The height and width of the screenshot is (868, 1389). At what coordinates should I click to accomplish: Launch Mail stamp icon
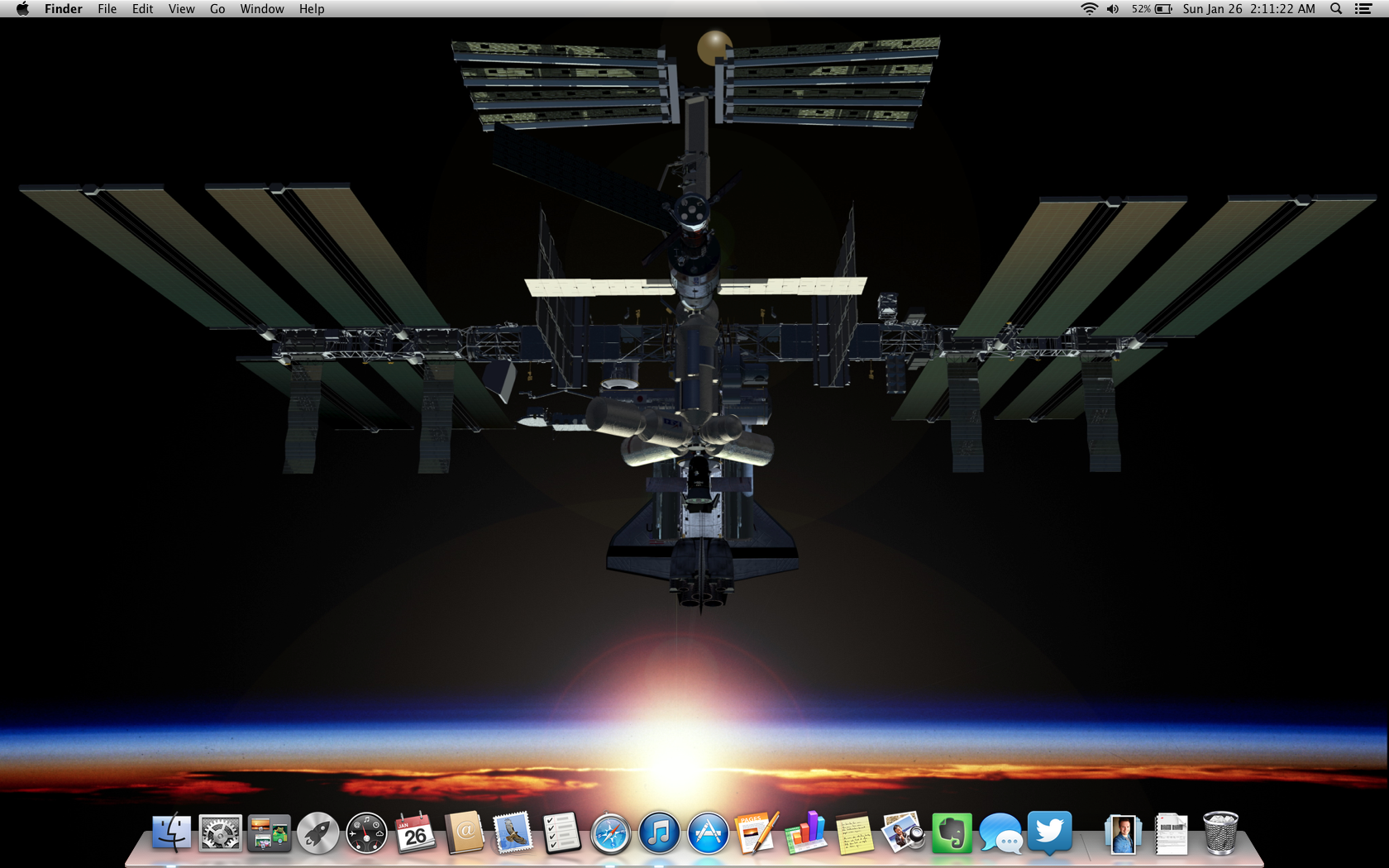tap(513, 832)
